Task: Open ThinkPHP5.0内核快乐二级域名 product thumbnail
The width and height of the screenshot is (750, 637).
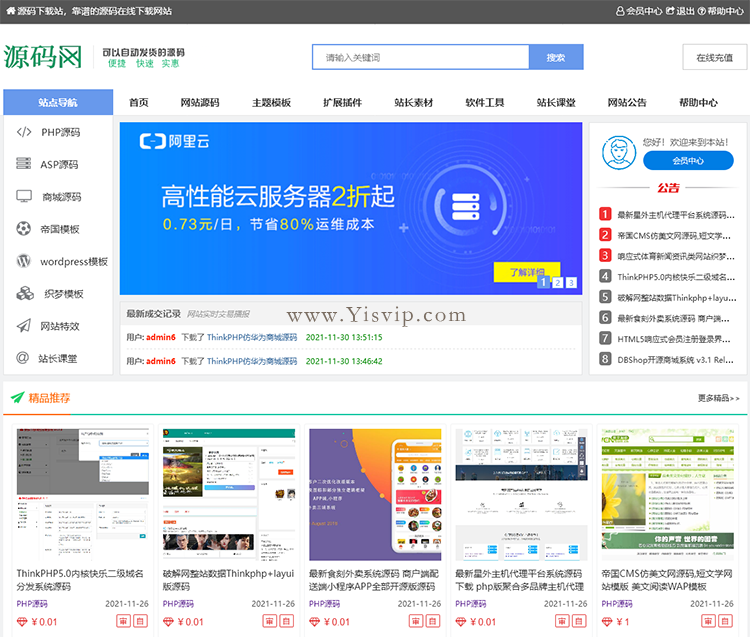Action: (x=83, y=494)
